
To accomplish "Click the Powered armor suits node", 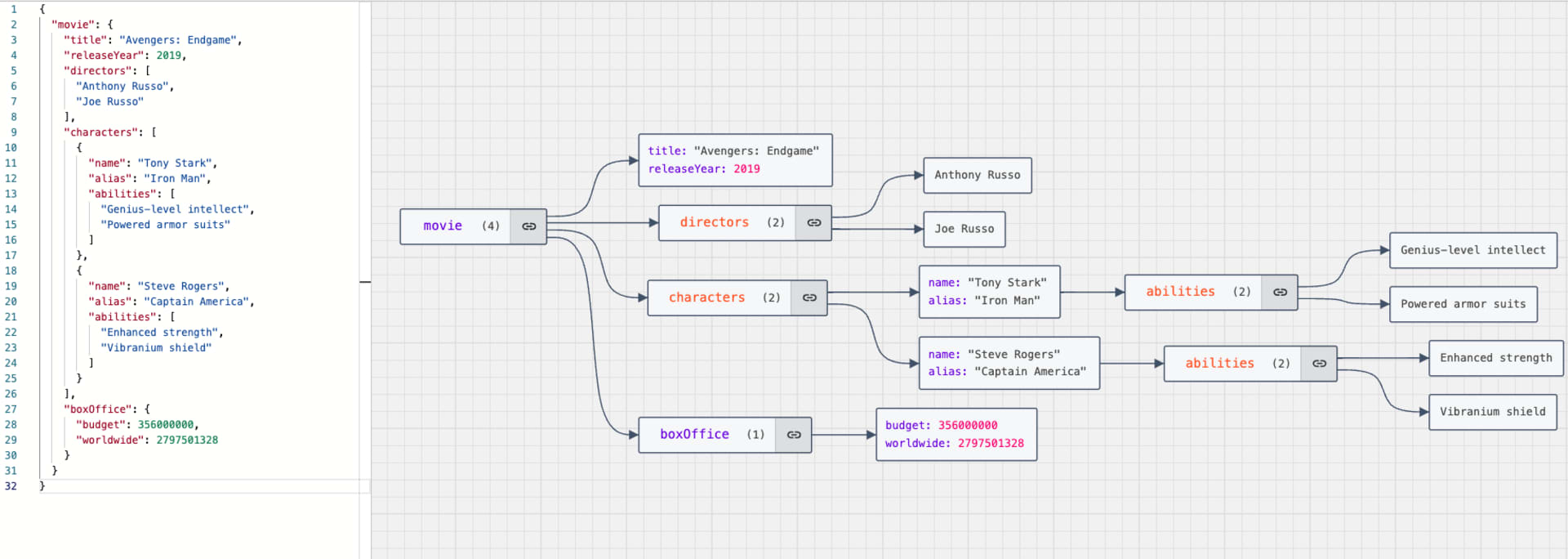I will click(1463, 304).
